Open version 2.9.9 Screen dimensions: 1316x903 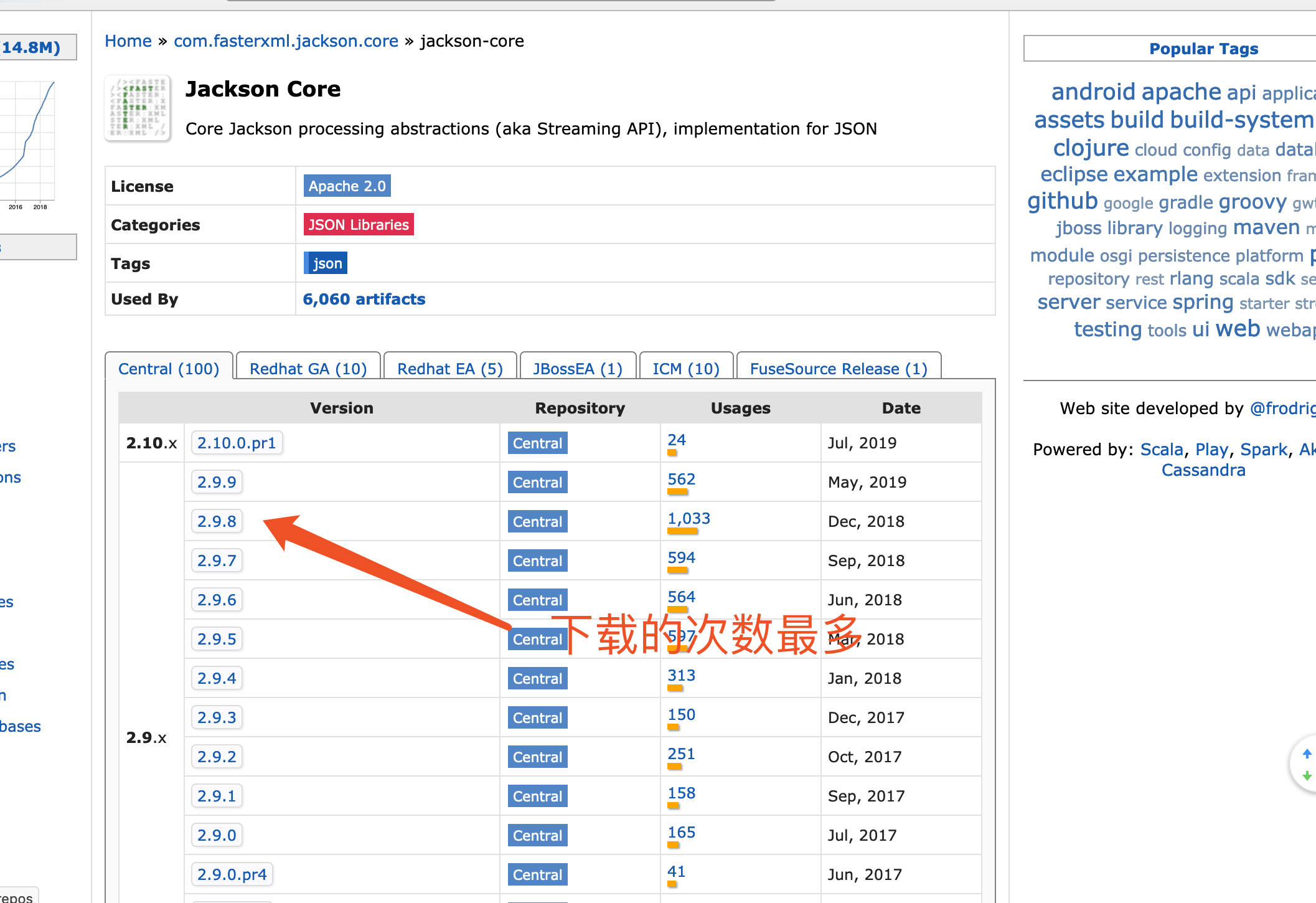(217, 482)
